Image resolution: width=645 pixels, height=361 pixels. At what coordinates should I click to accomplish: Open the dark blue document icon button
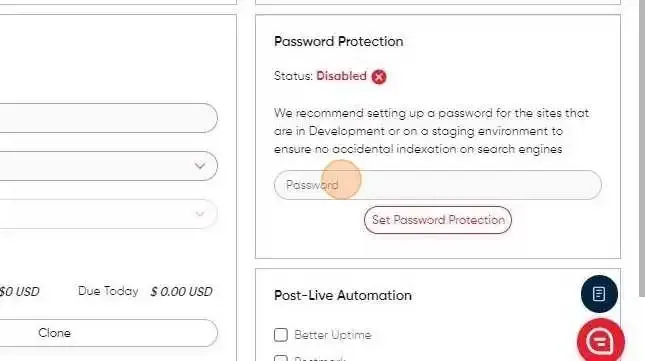(599, 294)
